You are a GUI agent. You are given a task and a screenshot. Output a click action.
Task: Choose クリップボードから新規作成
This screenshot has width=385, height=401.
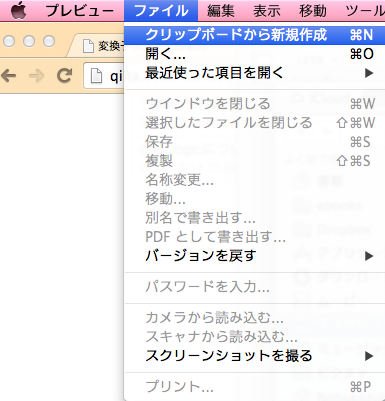point(255,35)
